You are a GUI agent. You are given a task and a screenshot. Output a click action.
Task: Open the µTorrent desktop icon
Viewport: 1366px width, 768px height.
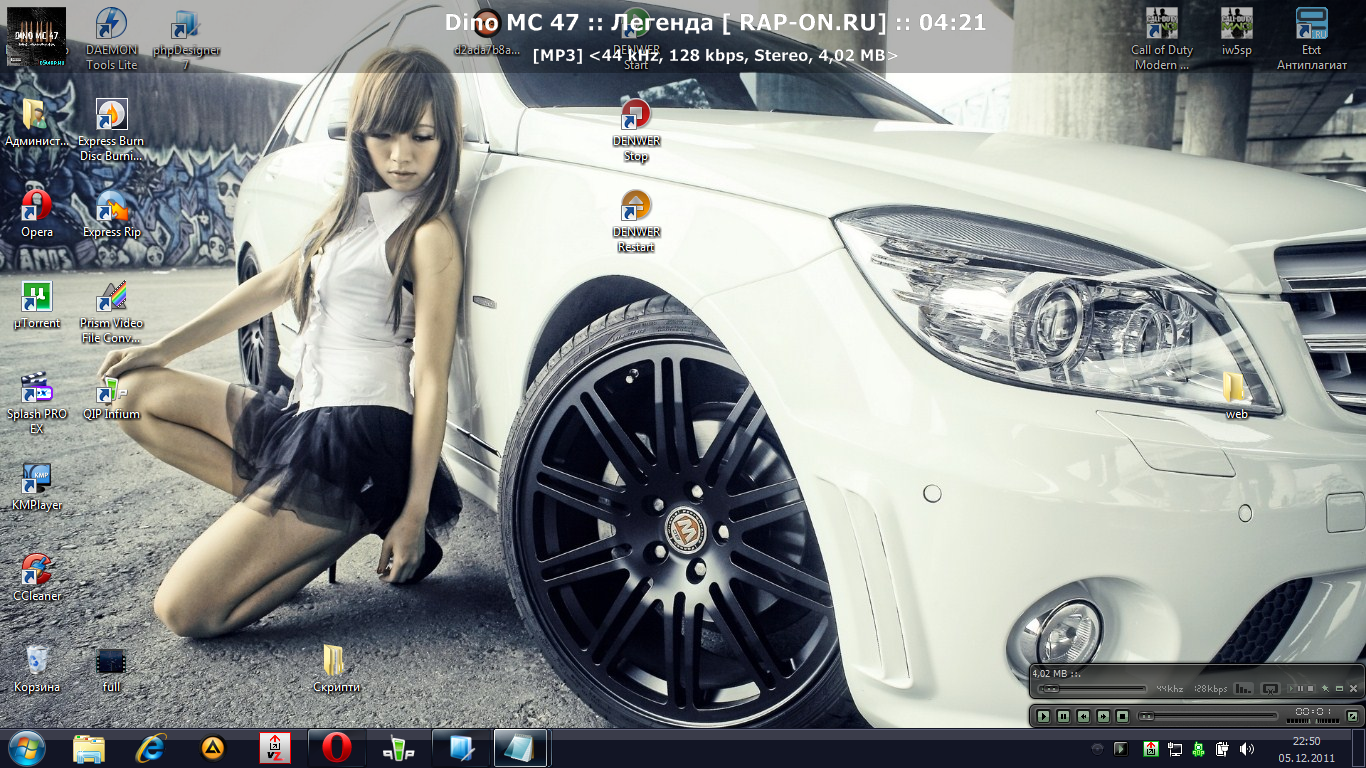[x=36, y=305]
